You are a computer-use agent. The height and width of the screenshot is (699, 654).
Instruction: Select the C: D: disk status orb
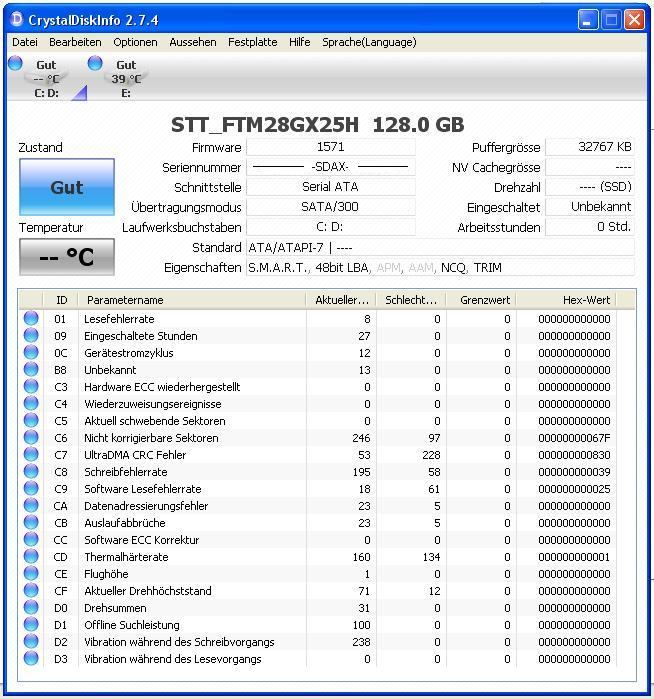16,63
